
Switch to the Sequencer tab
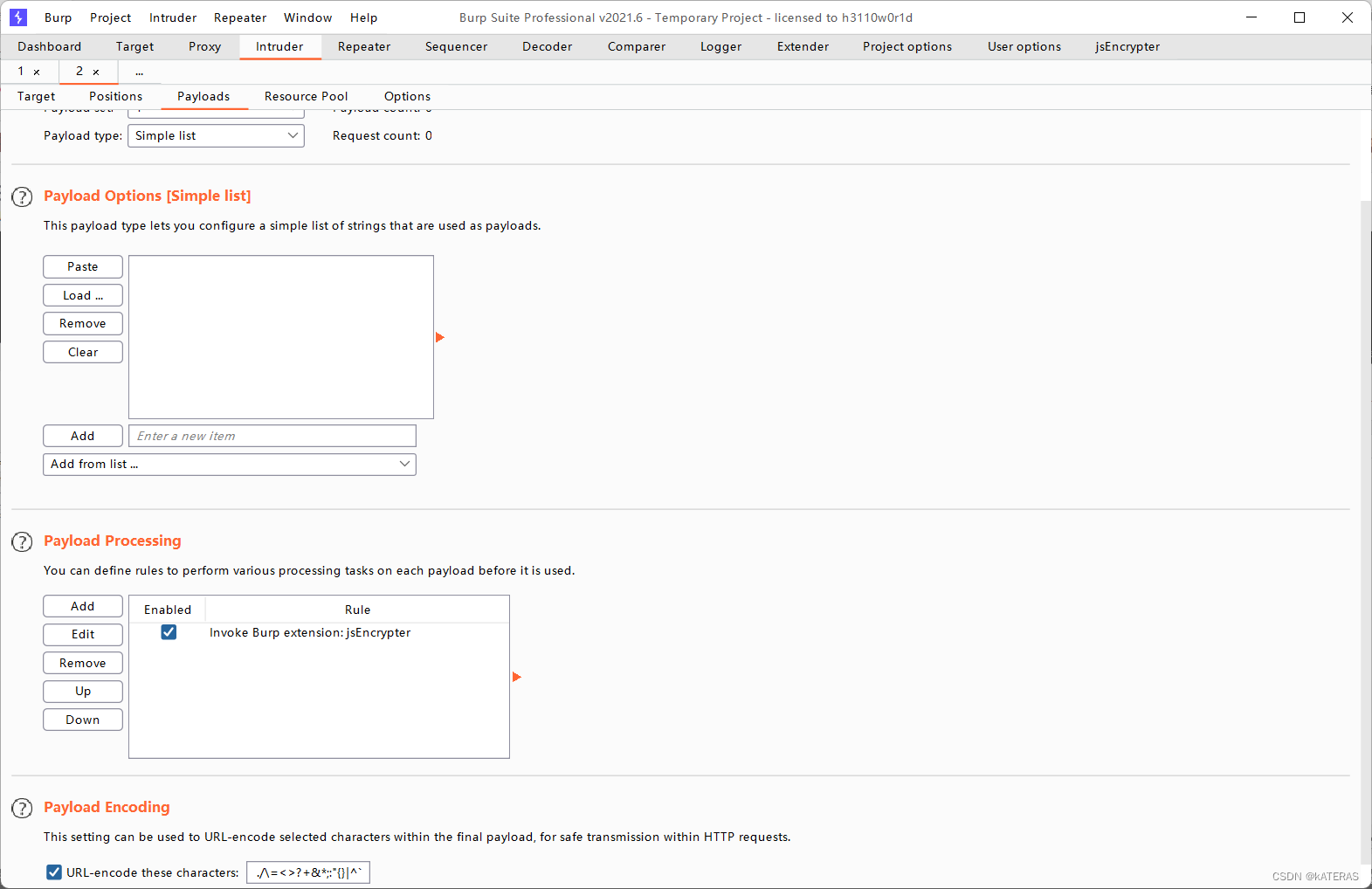point(456,47)
